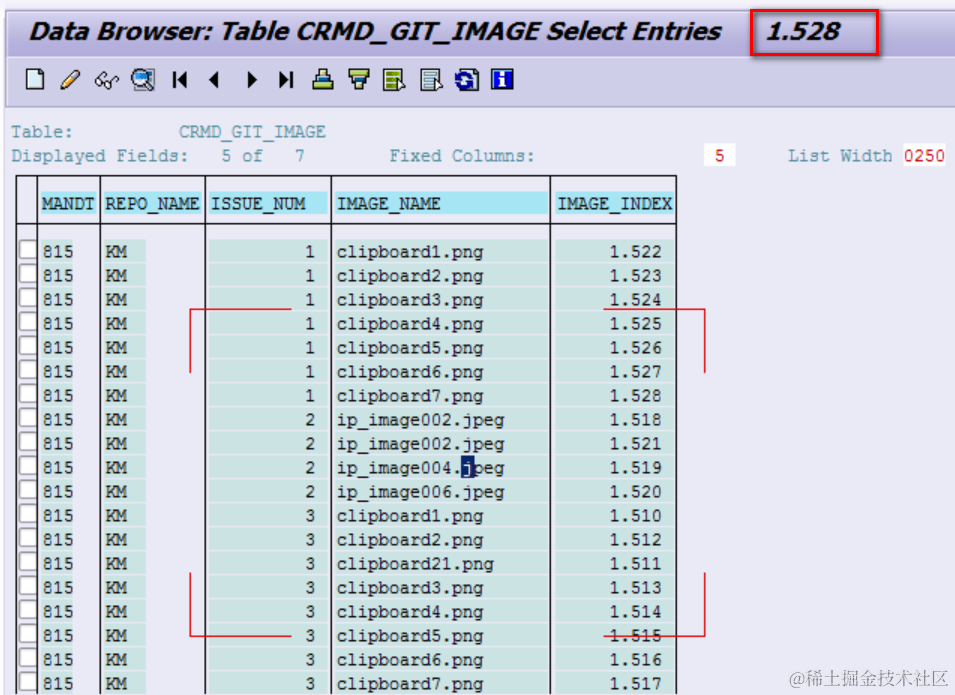
Task: Tick checkbox for row with index 1.524
Action: [x=27, y=298]
